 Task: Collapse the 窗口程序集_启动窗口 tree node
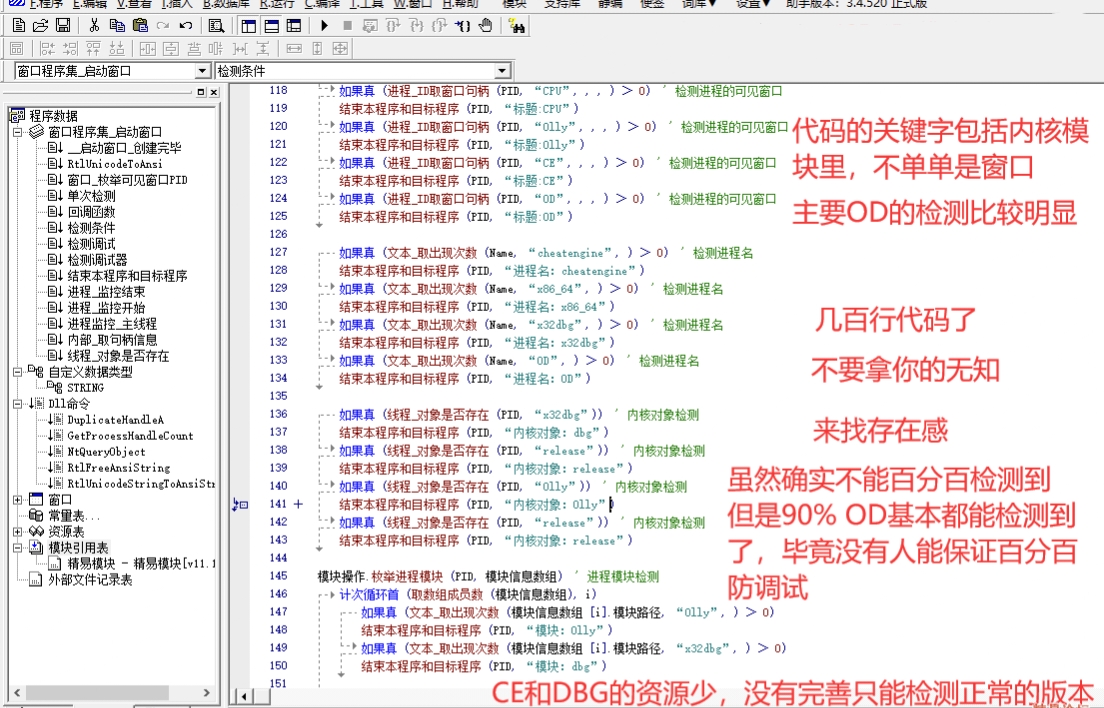pos(18,132)
